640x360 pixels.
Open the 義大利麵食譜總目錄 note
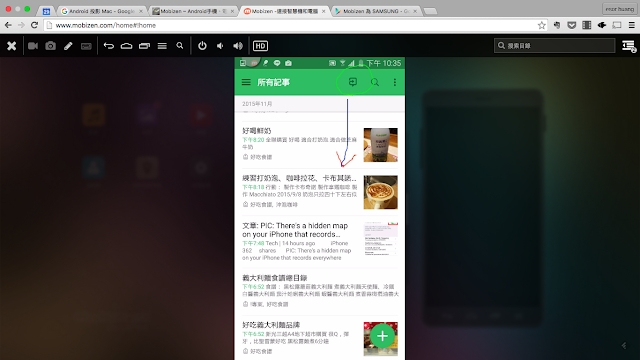[x=320, y=291]
